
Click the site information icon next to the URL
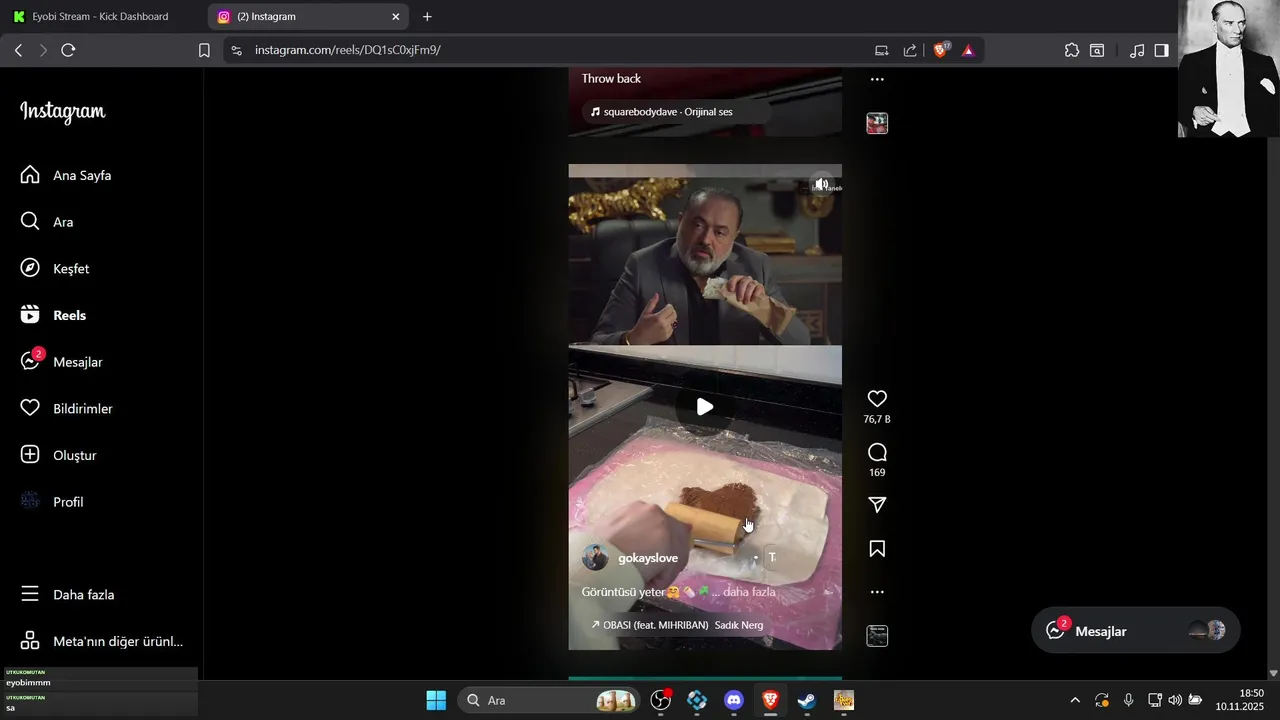tap(235, 50)
